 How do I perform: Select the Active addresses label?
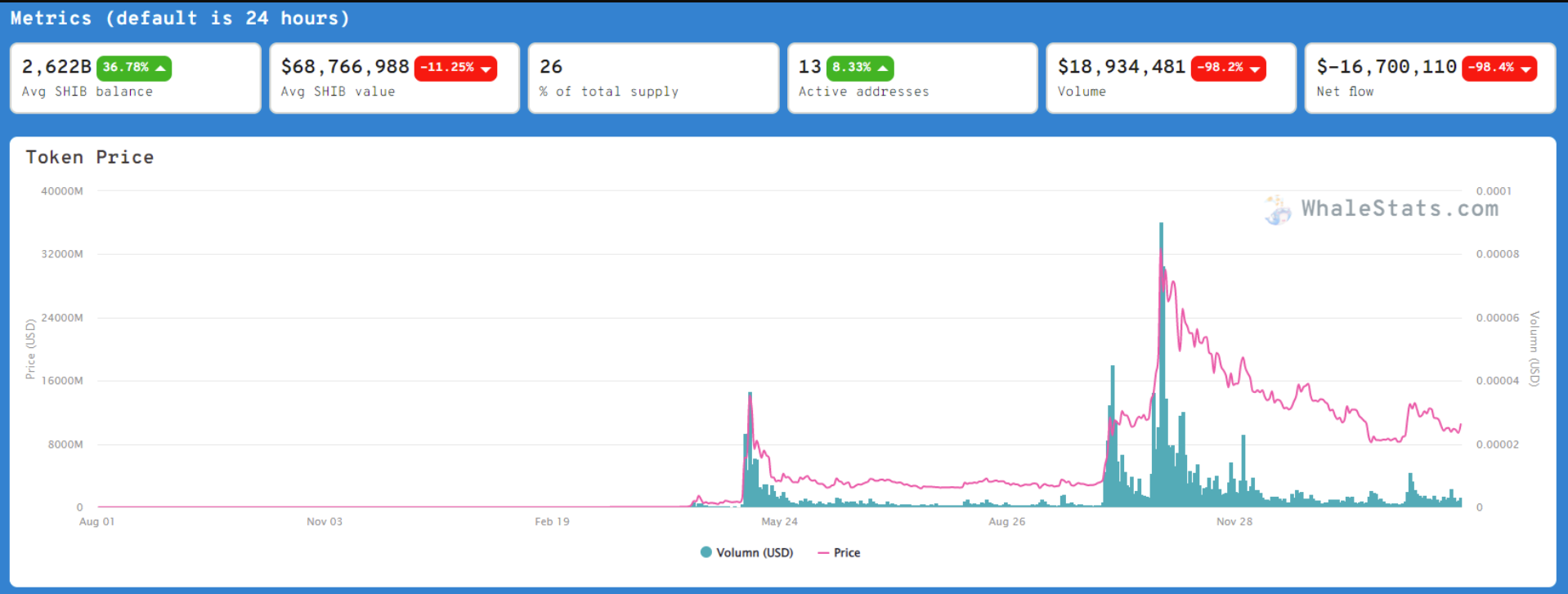click(863, 92)
